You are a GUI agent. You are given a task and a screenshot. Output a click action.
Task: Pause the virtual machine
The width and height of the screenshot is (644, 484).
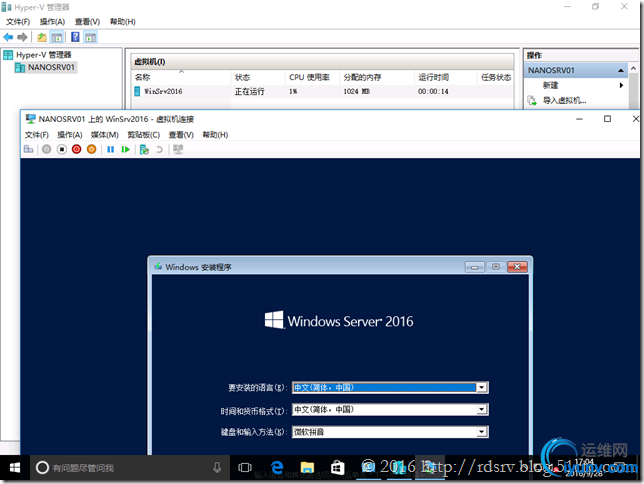point(110,149)
